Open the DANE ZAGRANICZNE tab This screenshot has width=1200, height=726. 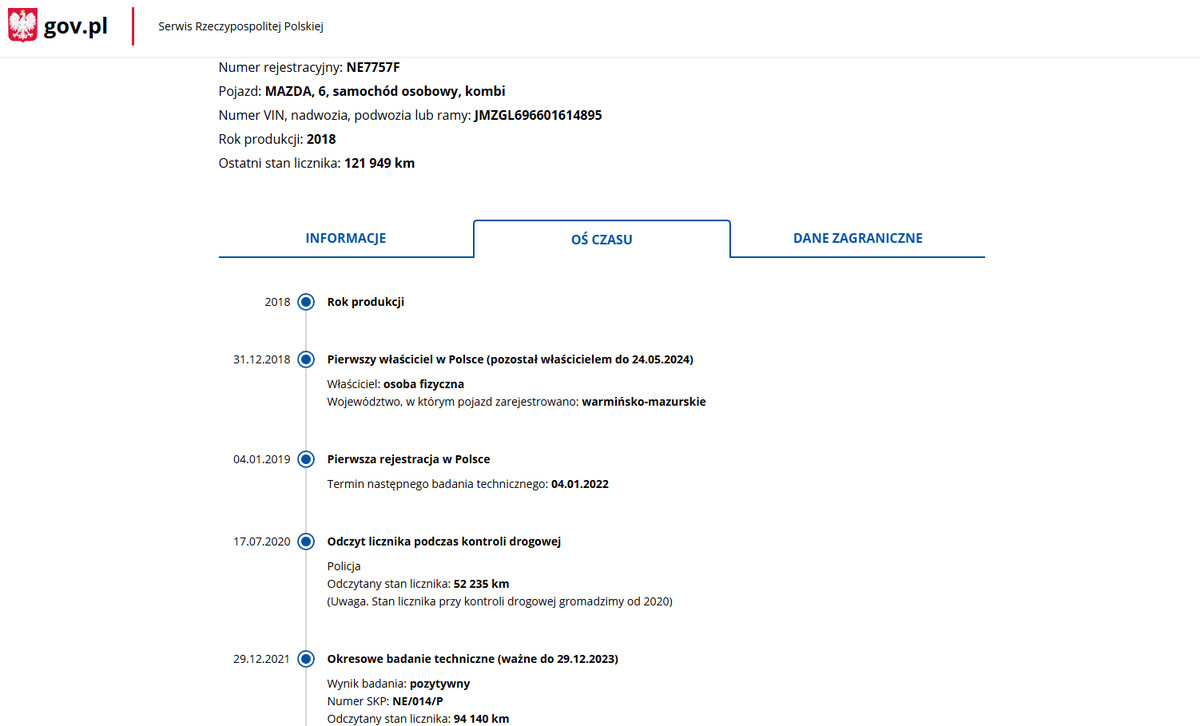click(857, 239)
